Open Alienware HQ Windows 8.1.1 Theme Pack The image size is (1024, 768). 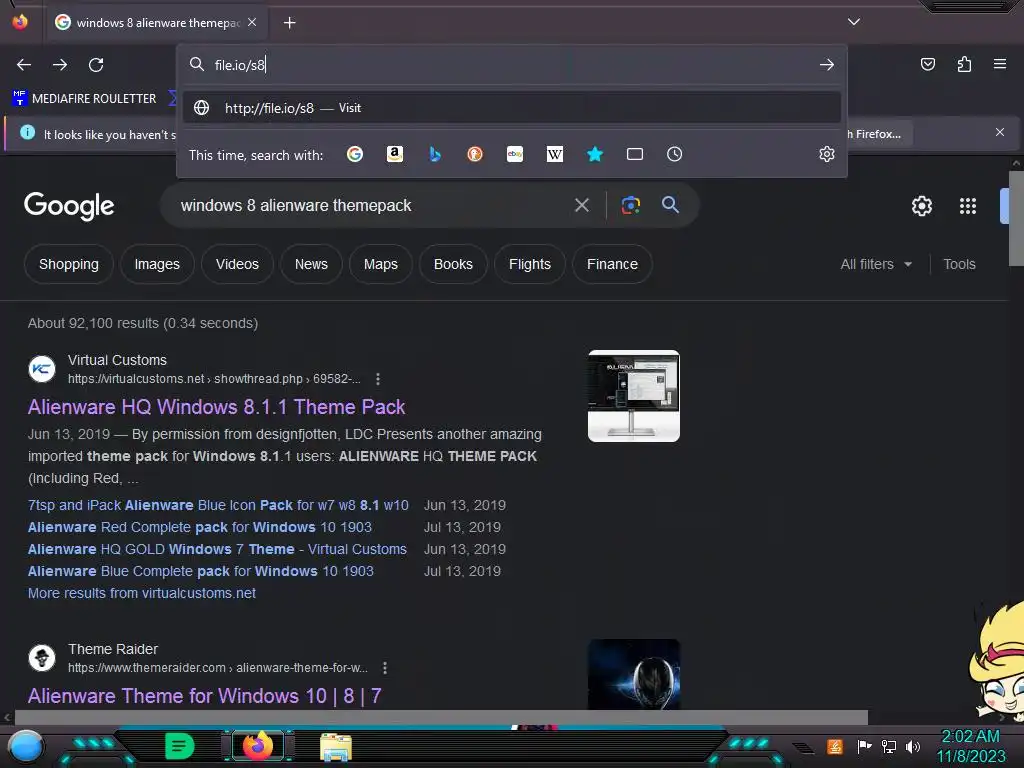point(216,407)
